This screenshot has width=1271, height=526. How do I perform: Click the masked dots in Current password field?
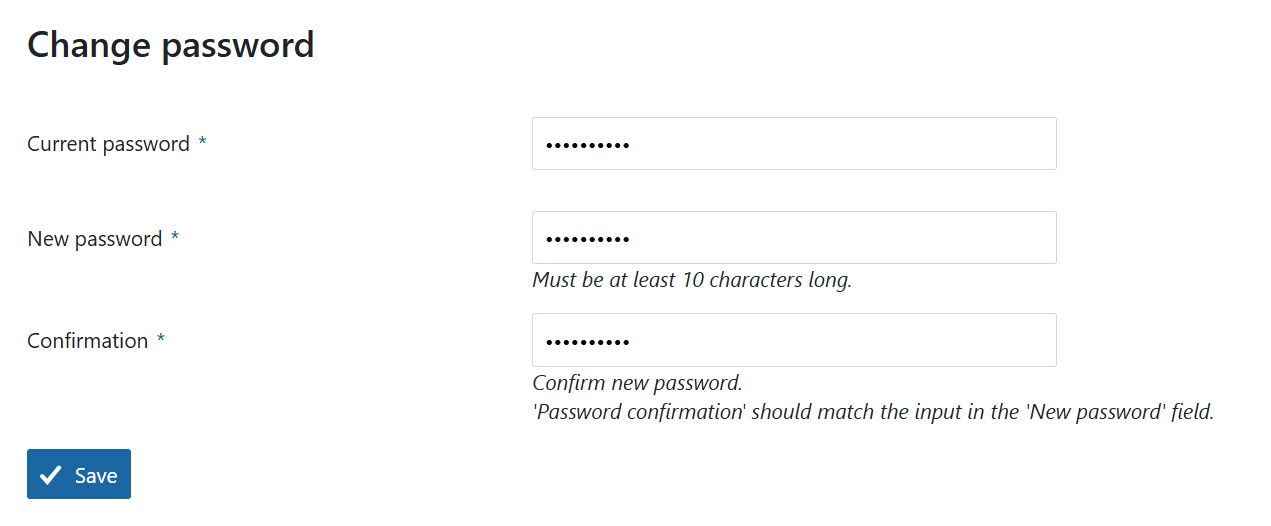(x=587, y=146)
